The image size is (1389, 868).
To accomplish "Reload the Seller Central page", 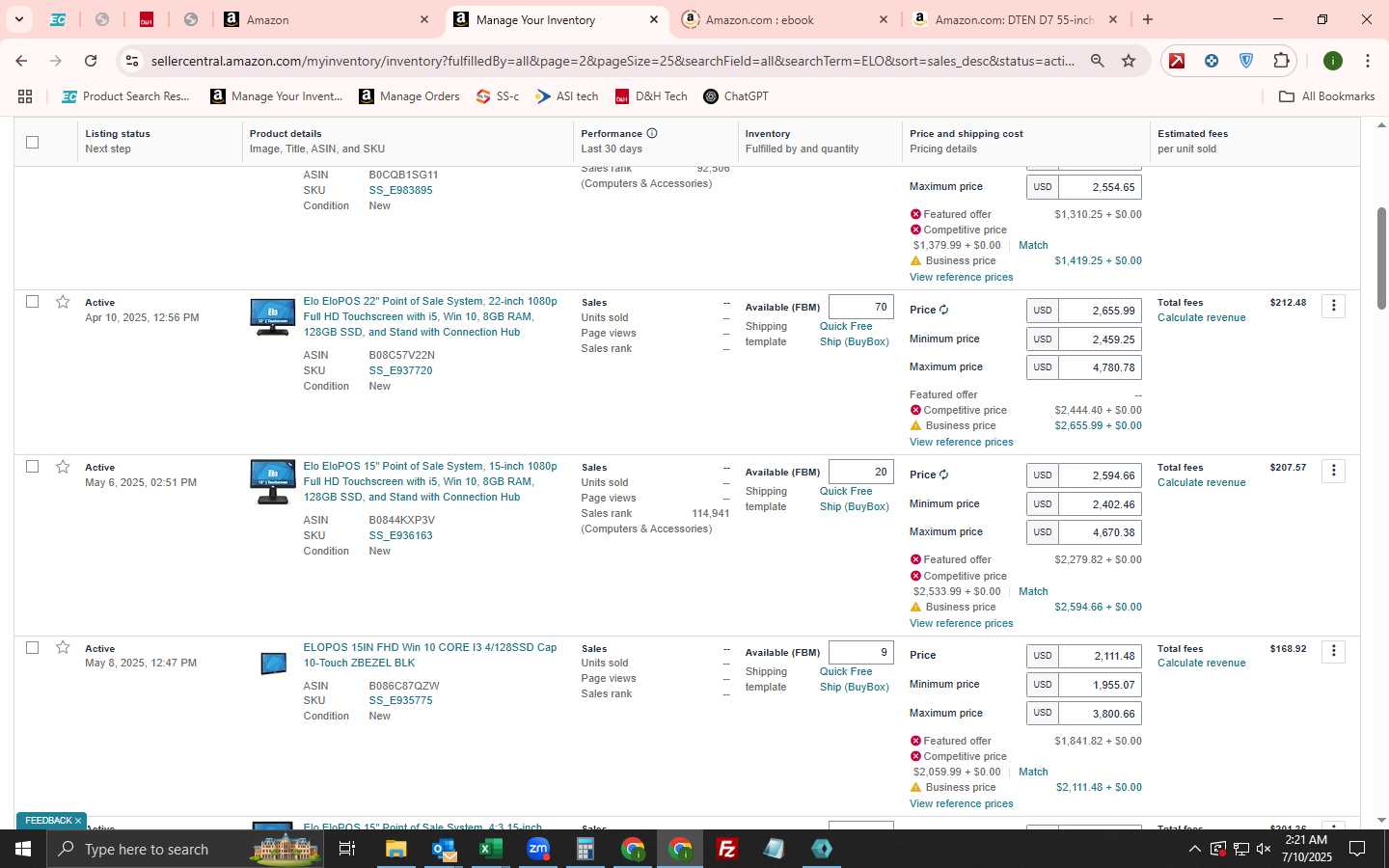I will tap(91, 61).
